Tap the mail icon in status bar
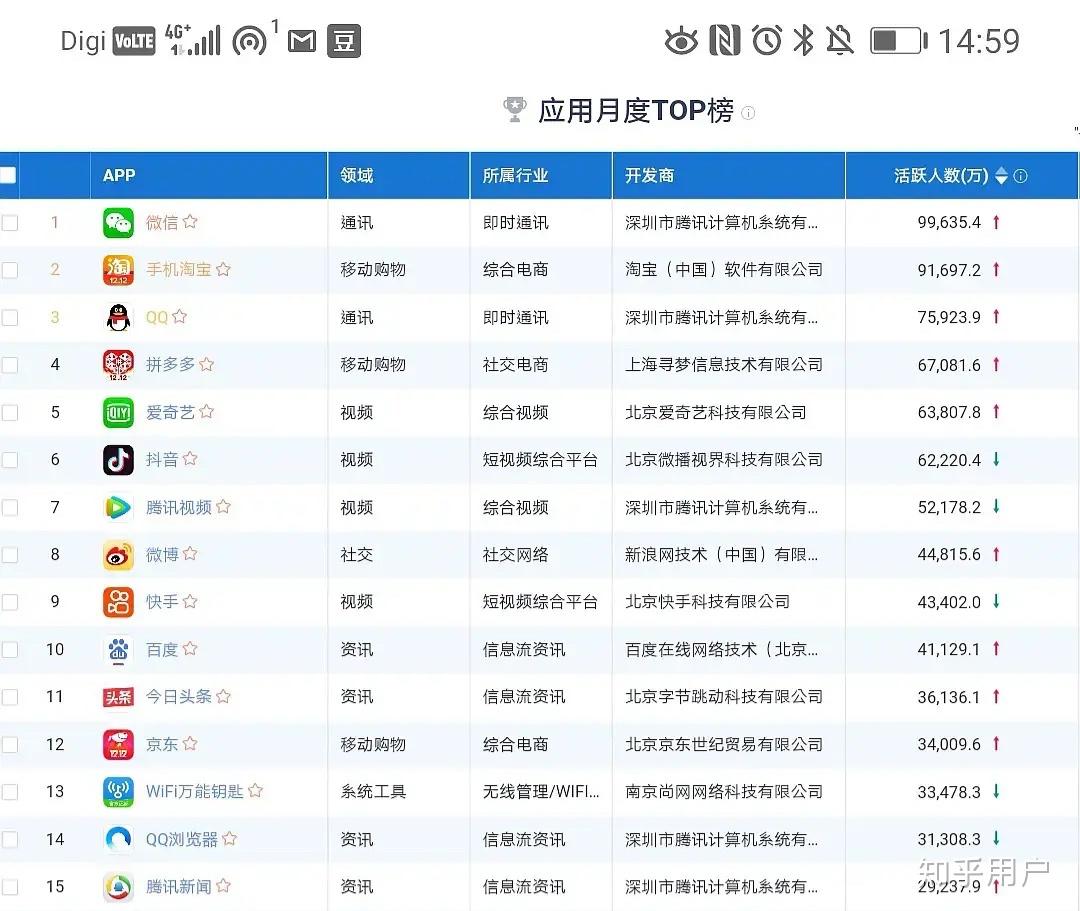 pyautogui.click(x=302, y=41)
